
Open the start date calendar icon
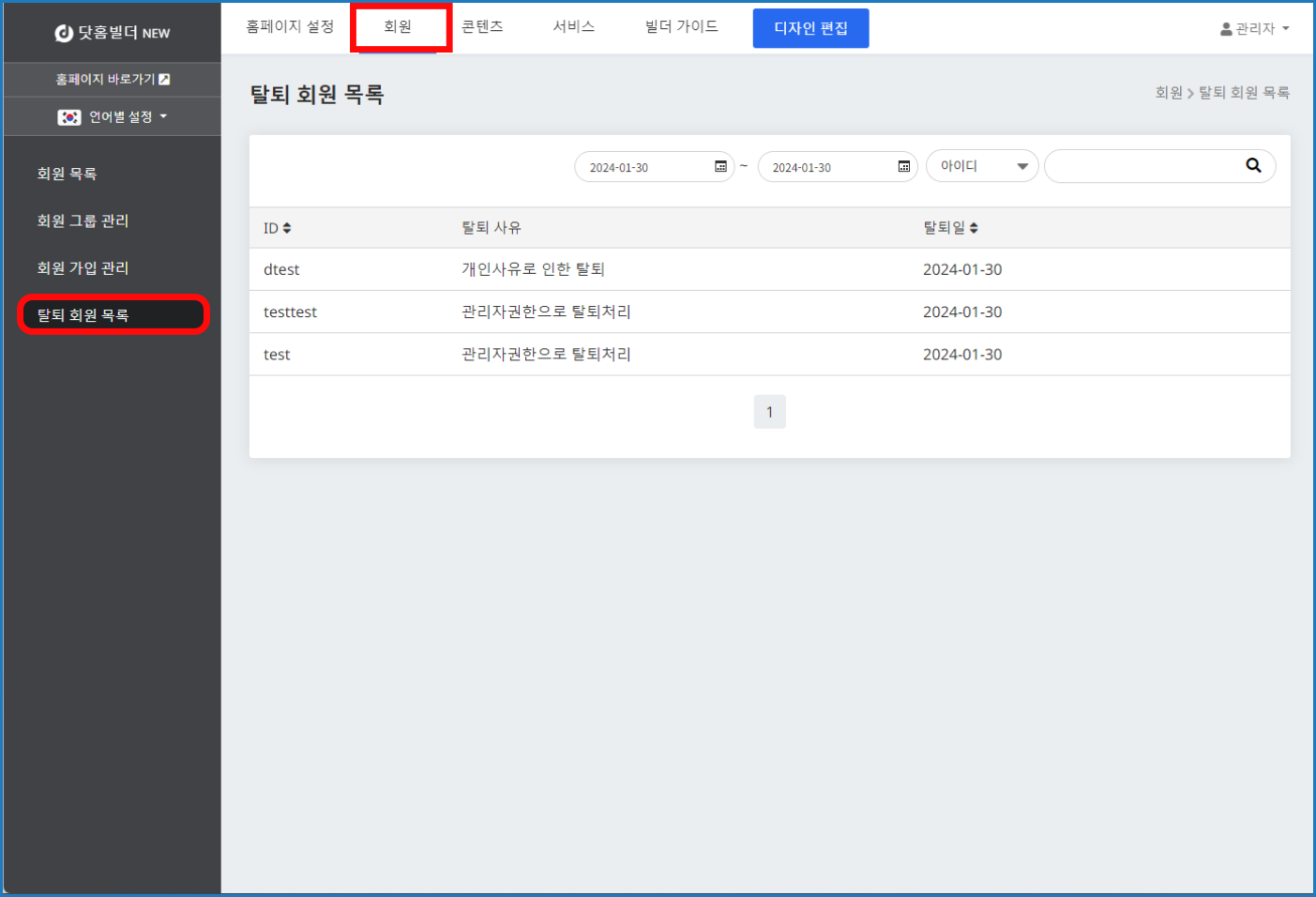pos(720,167)
